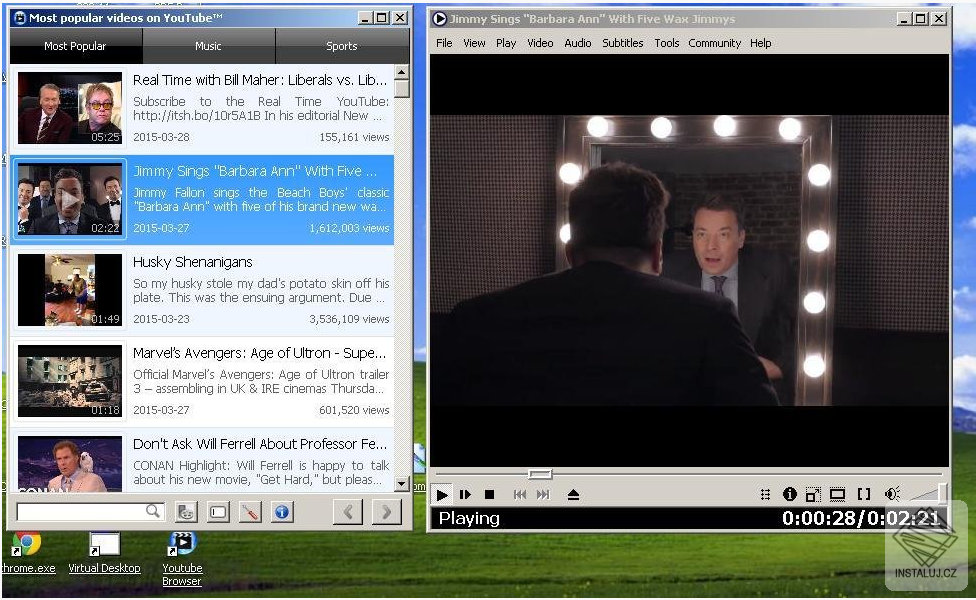Open the Video menu
This screenshot has height=600, width=976.
(x=540, y=43)
